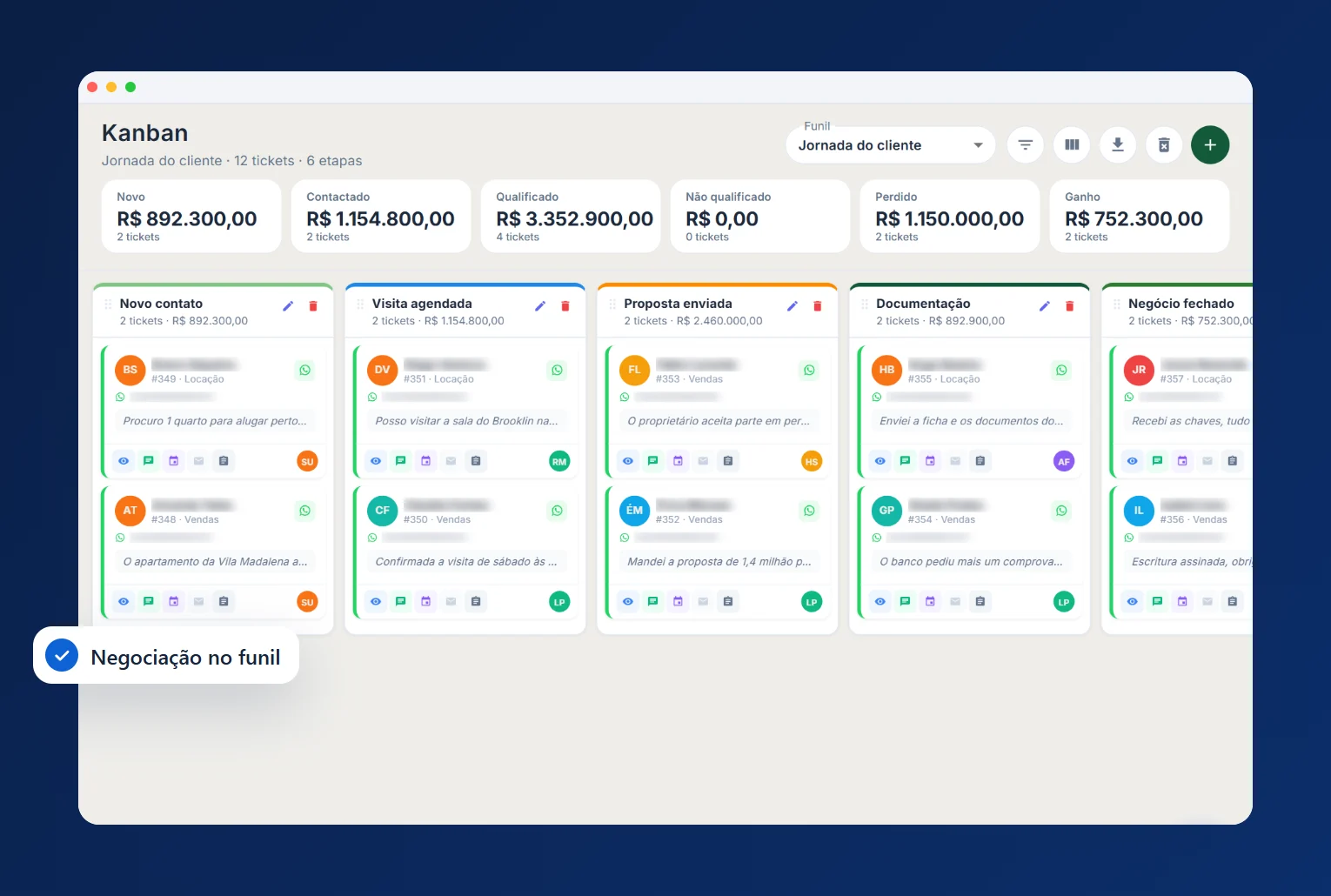Viewport: 1331px width, 896px height.
Task: Select the Ganho summary card
Action: click(x=1140, y=217)
